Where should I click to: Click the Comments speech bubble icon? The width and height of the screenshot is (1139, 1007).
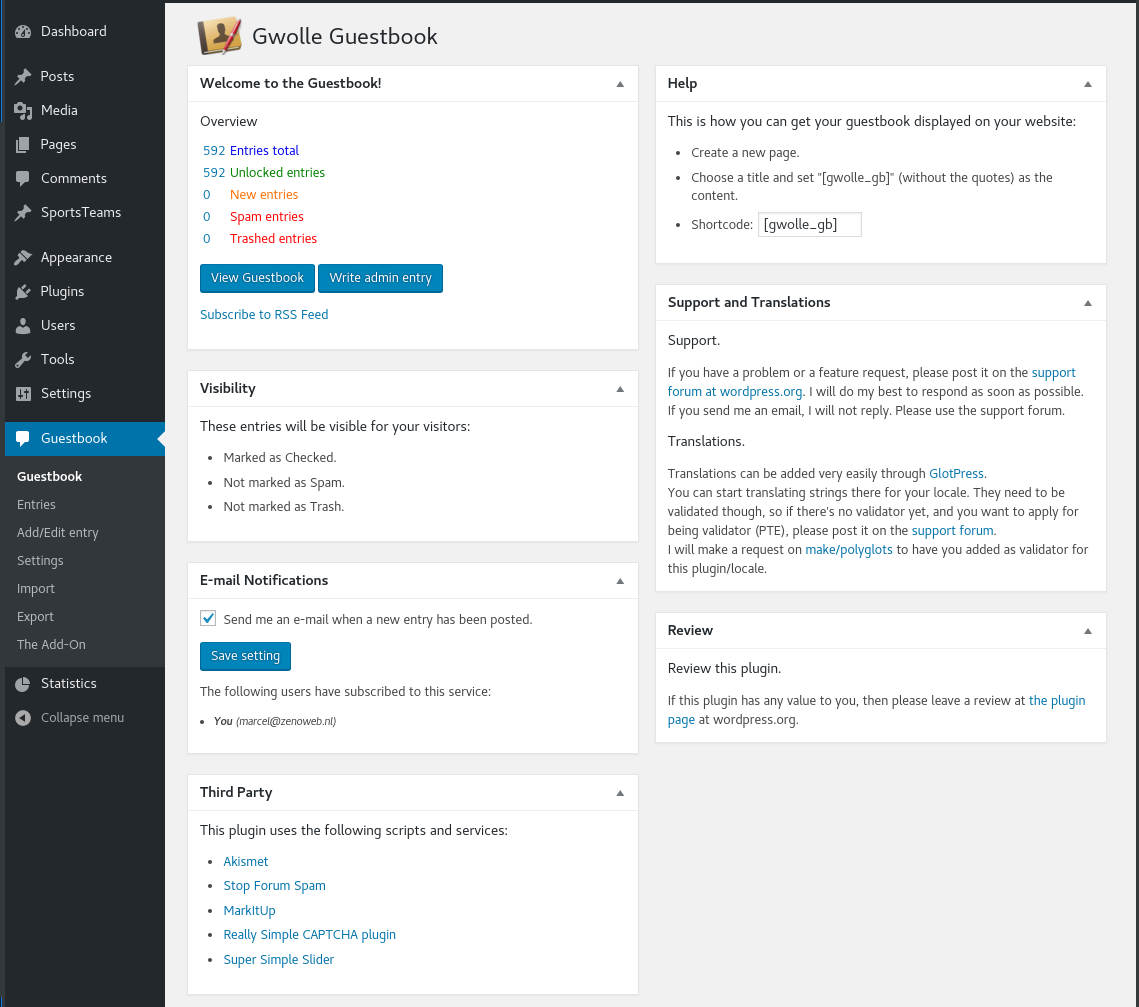click(23, 178)
